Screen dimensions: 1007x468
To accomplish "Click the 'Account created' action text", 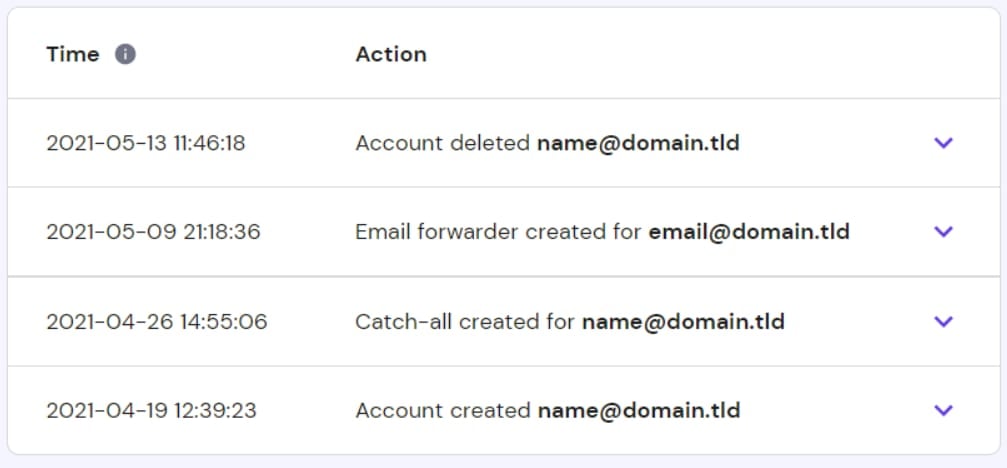I will point(442,410).
